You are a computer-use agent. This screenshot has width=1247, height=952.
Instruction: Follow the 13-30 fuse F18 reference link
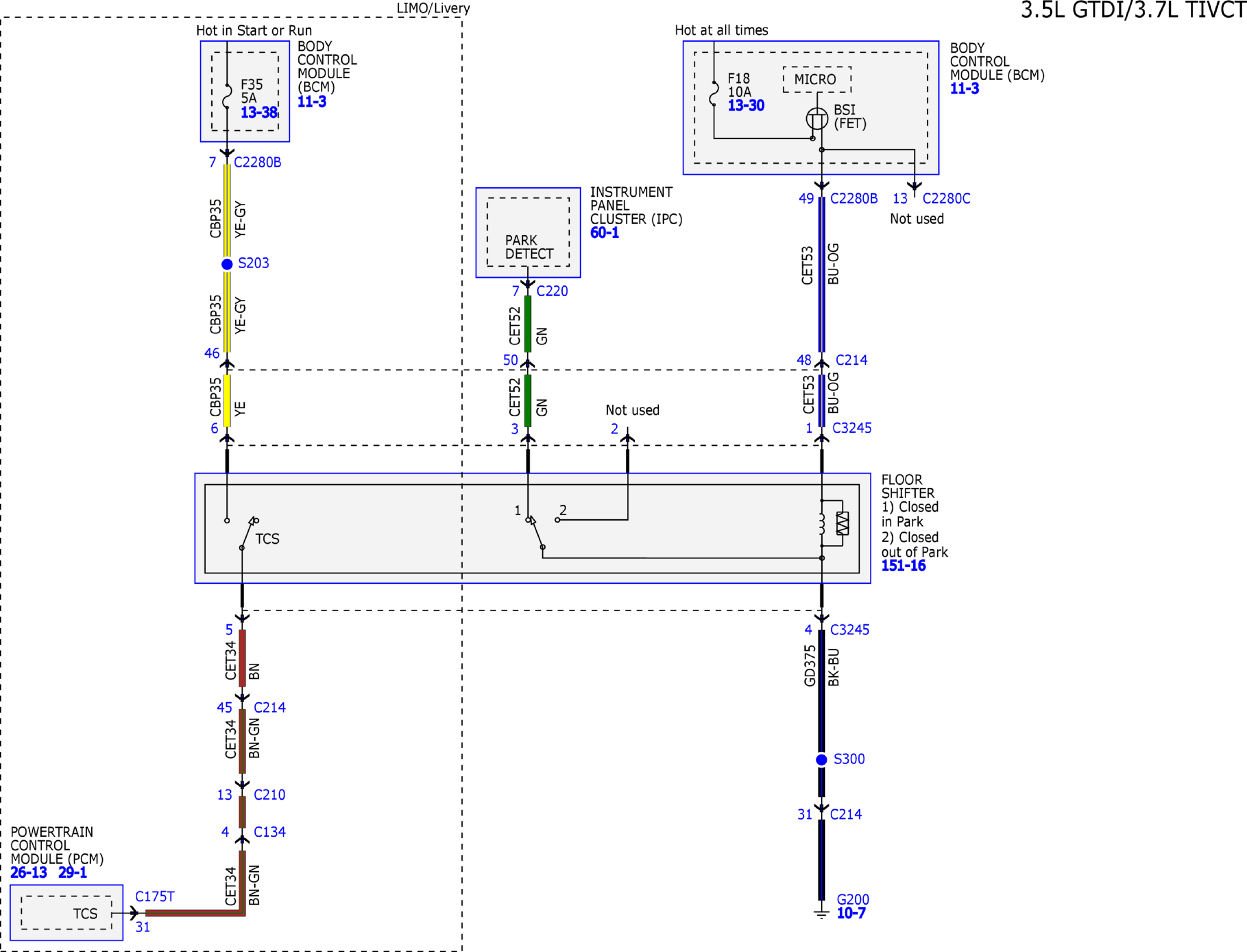click(746, 106)
